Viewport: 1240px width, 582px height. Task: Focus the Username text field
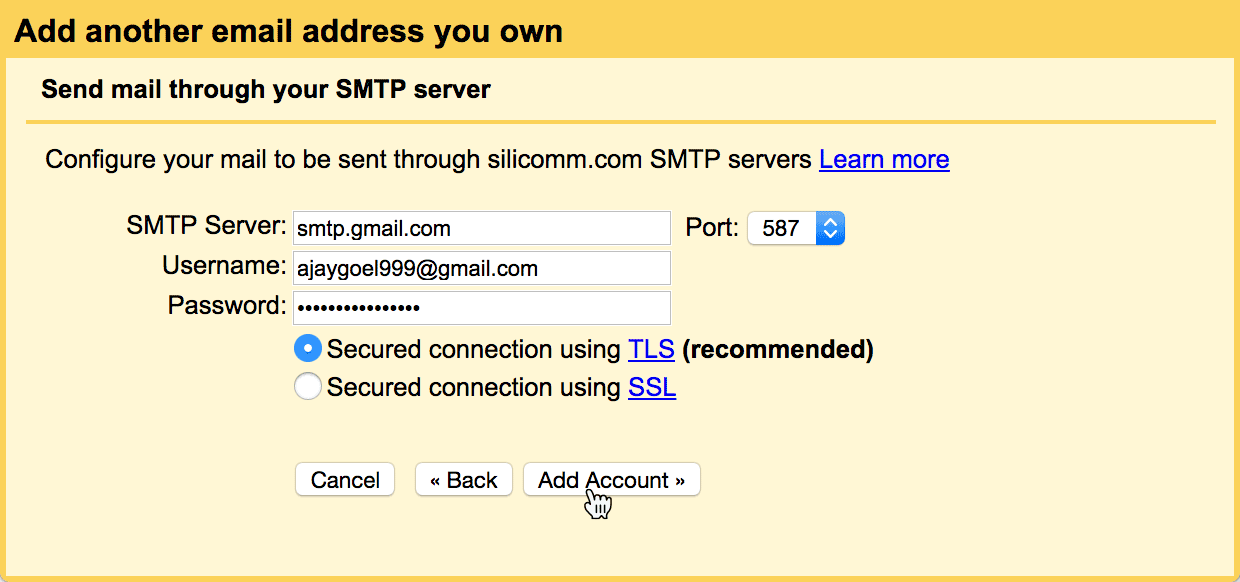[480, 268]
